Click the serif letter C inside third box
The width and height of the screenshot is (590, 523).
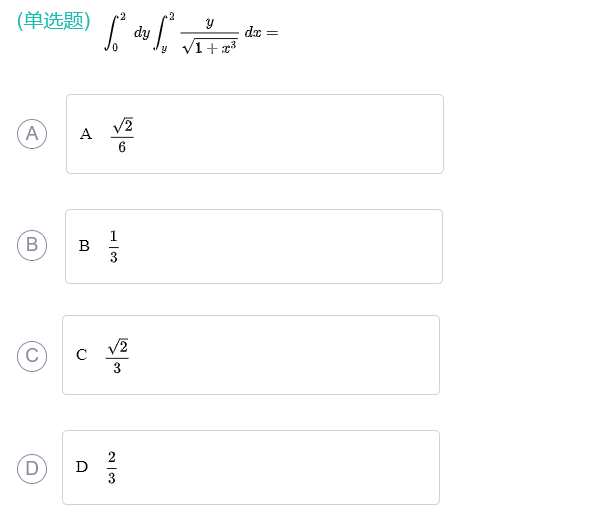coord(82,355)
